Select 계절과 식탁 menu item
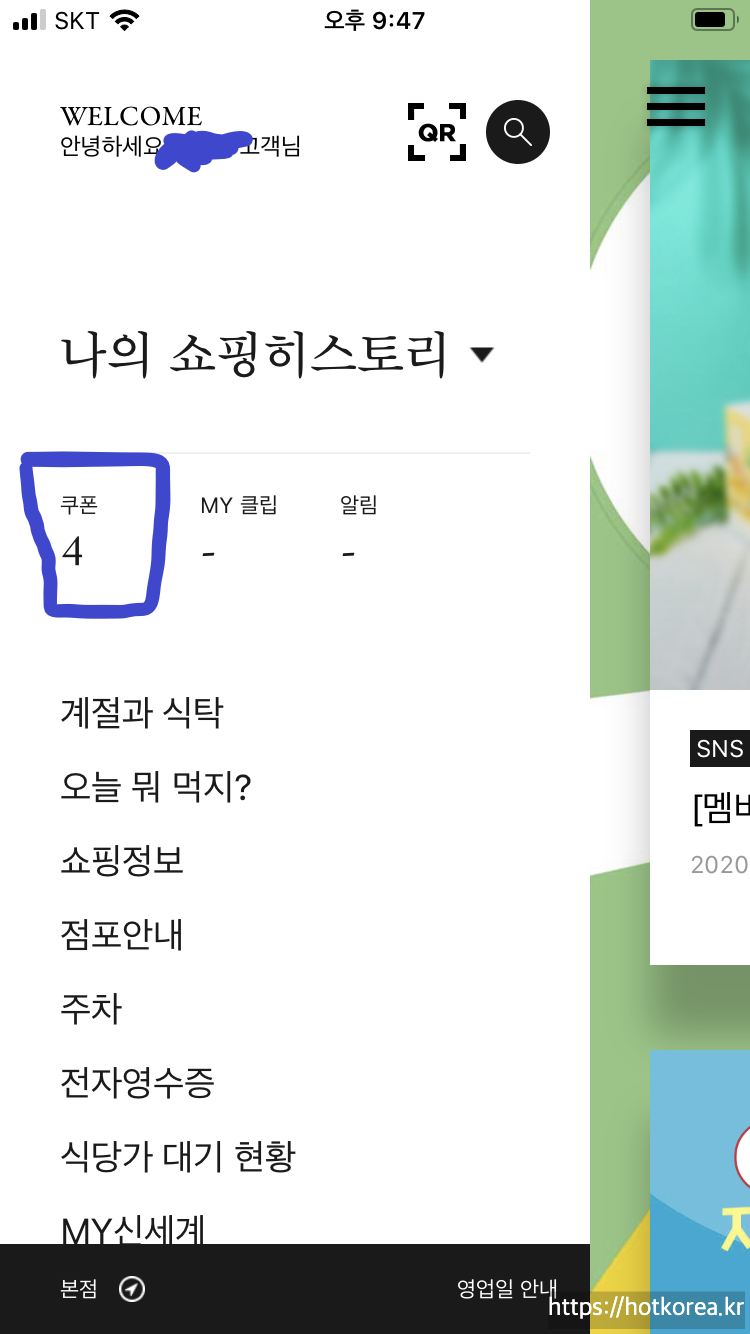The width and height of the screenshot is (750, 1334). point(142,713)
